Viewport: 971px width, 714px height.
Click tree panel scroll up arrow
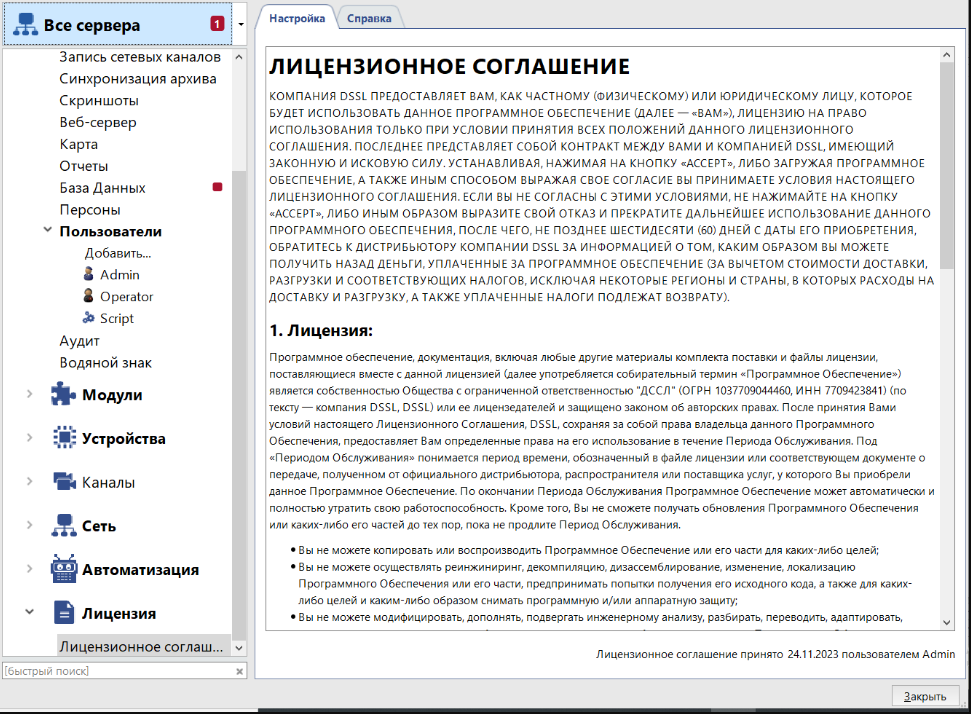pos(239,56)
